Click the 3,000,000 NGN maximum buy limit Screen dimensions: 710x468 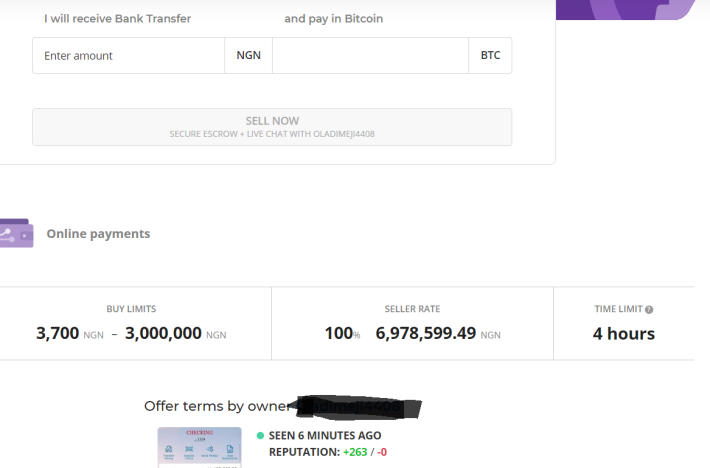click(176, 334)
